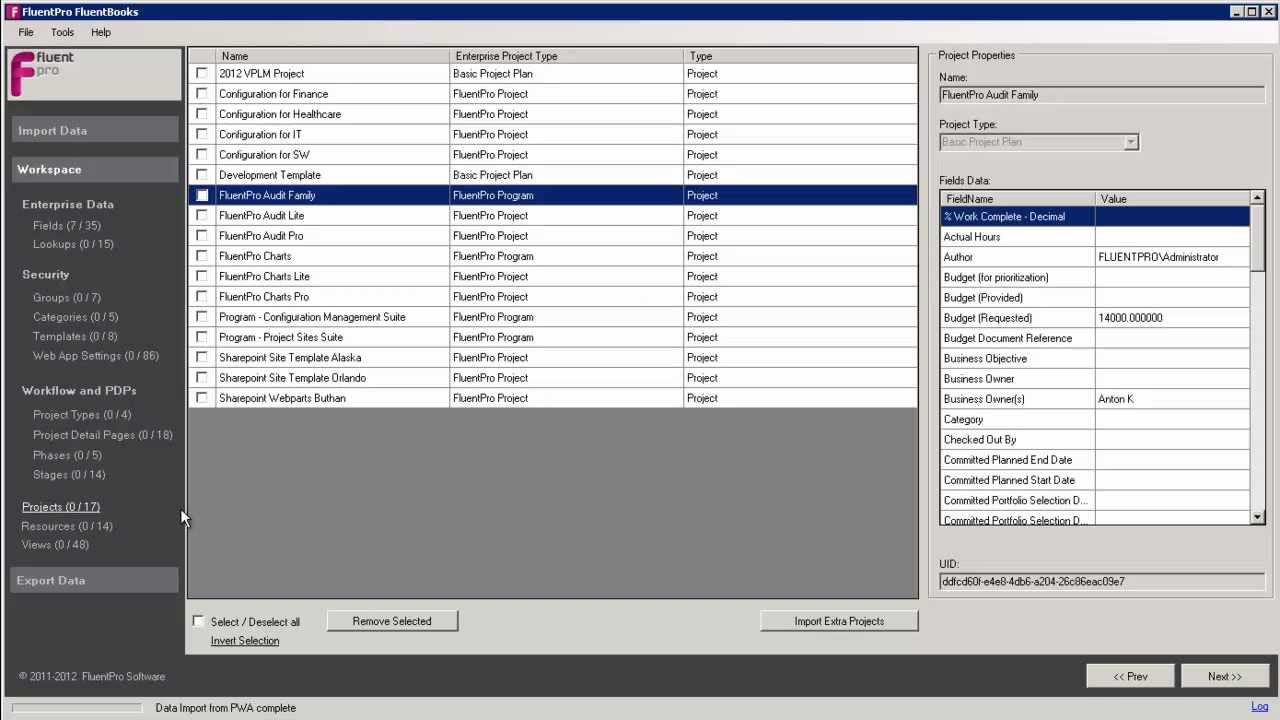Select the % Work Complete - Decimal row

click(x=1095, y=216)
